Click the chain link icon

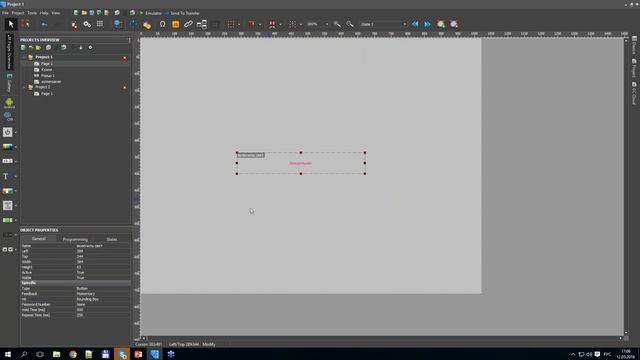(188, 24)
